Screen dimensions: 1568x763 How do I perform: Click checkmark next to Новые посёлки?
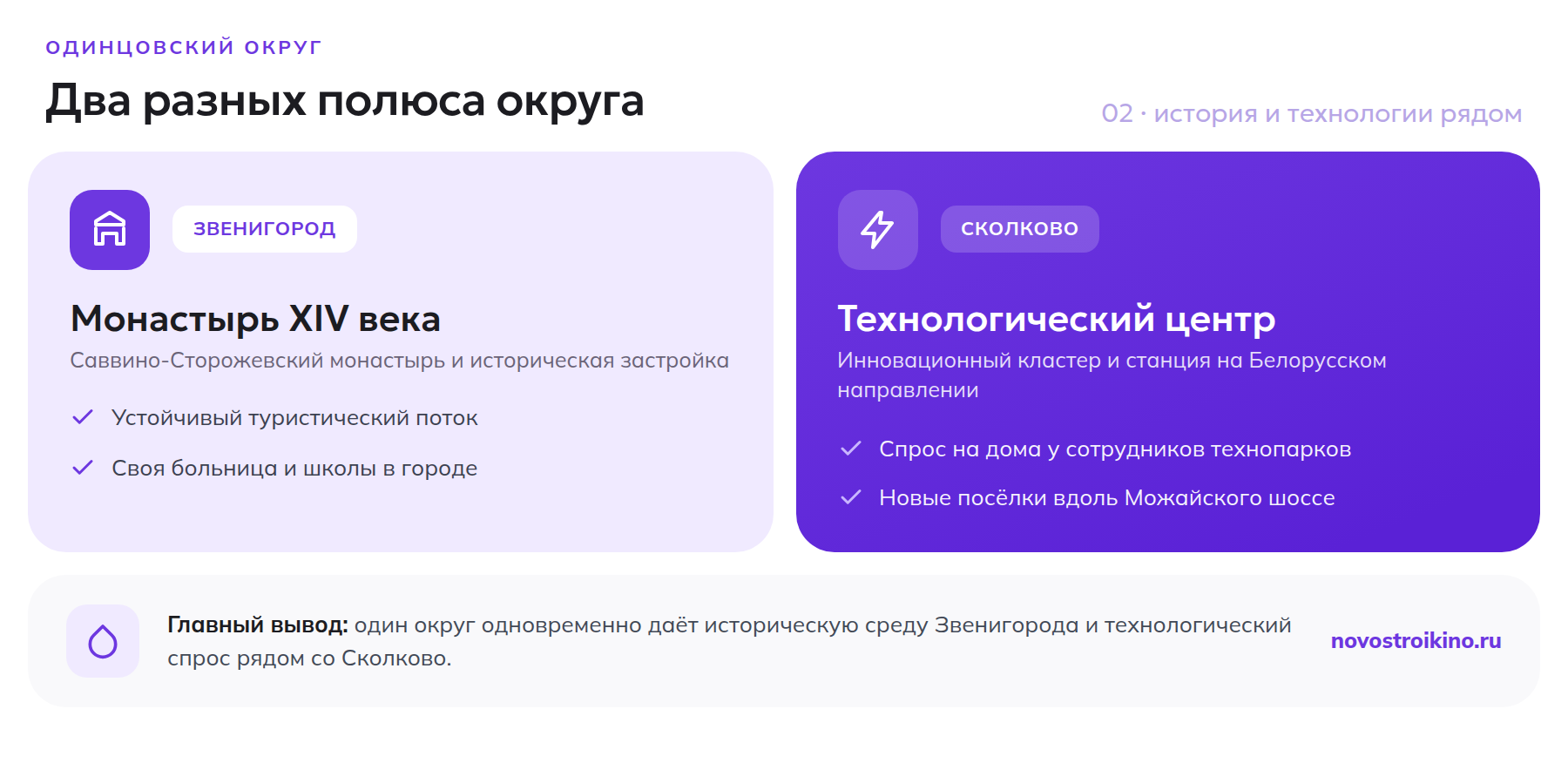coord(851,497)
